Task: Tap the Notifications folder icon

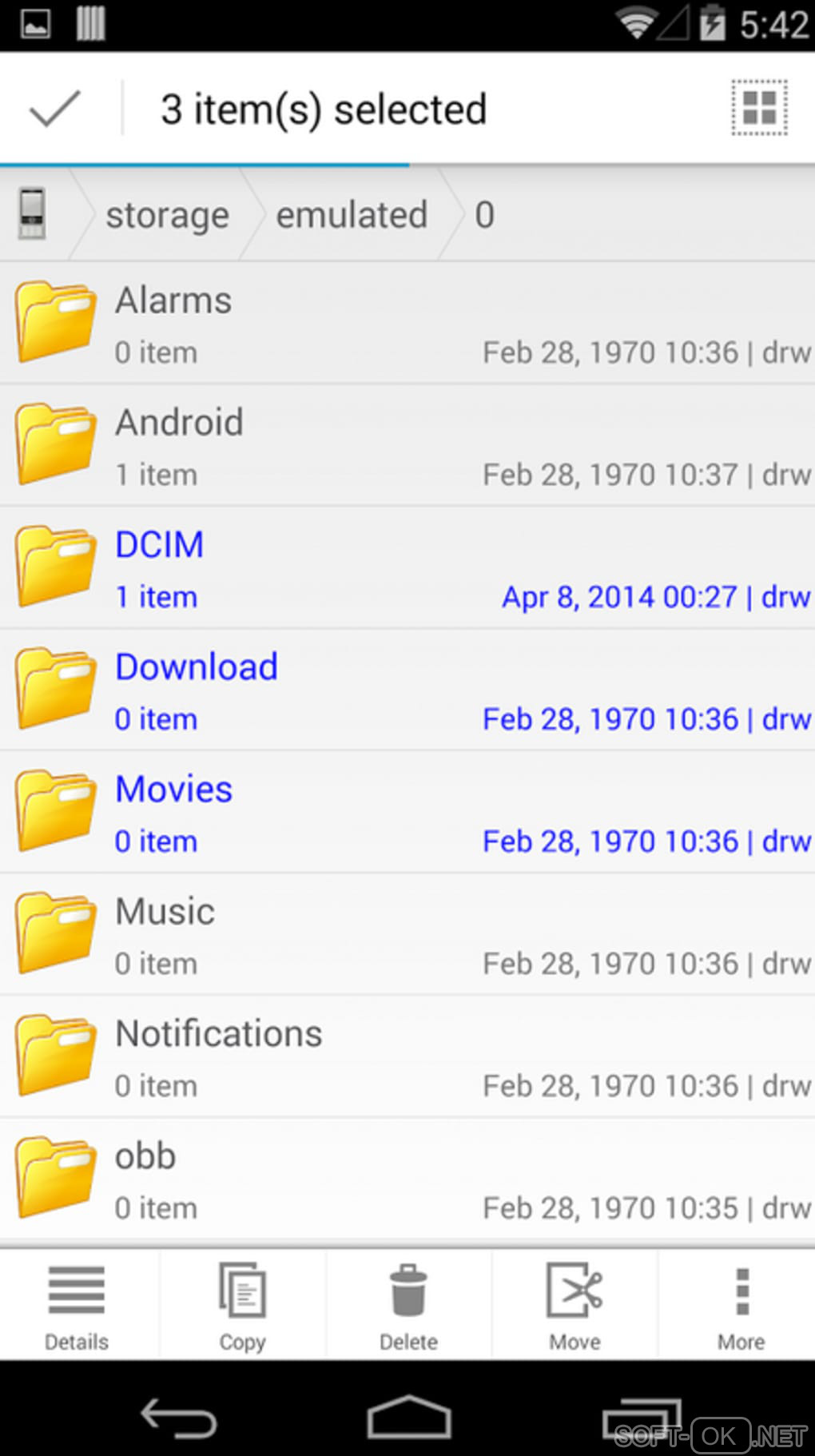Action: [x=56, y=1055]
